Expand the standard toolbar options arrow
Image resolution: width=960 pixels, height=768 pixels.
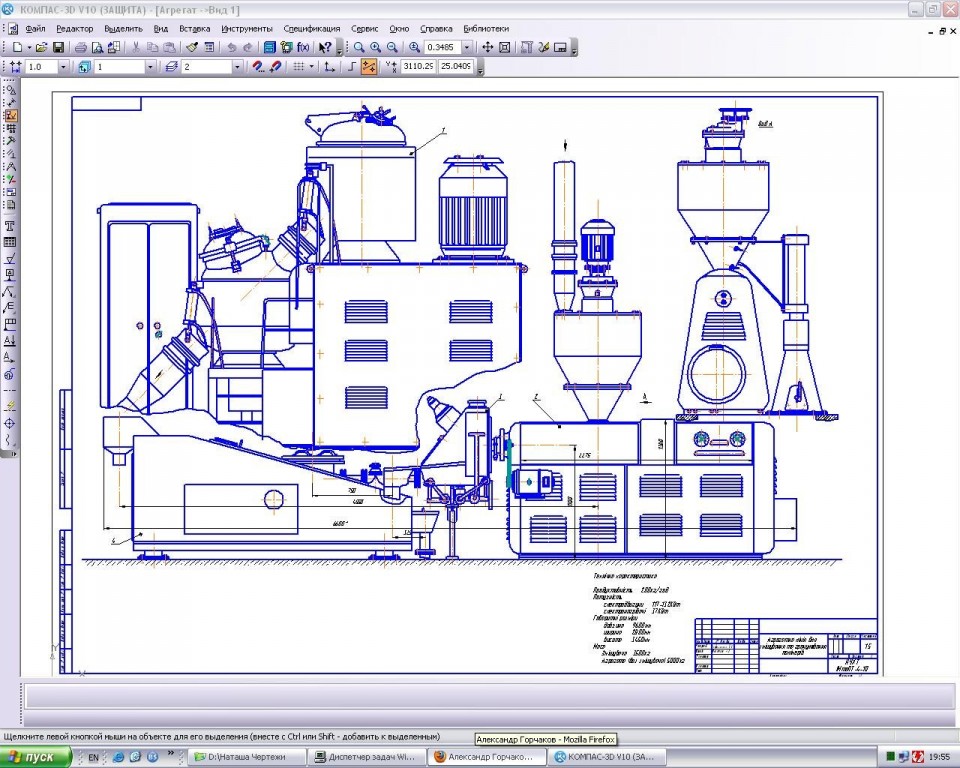pos(340,48)
